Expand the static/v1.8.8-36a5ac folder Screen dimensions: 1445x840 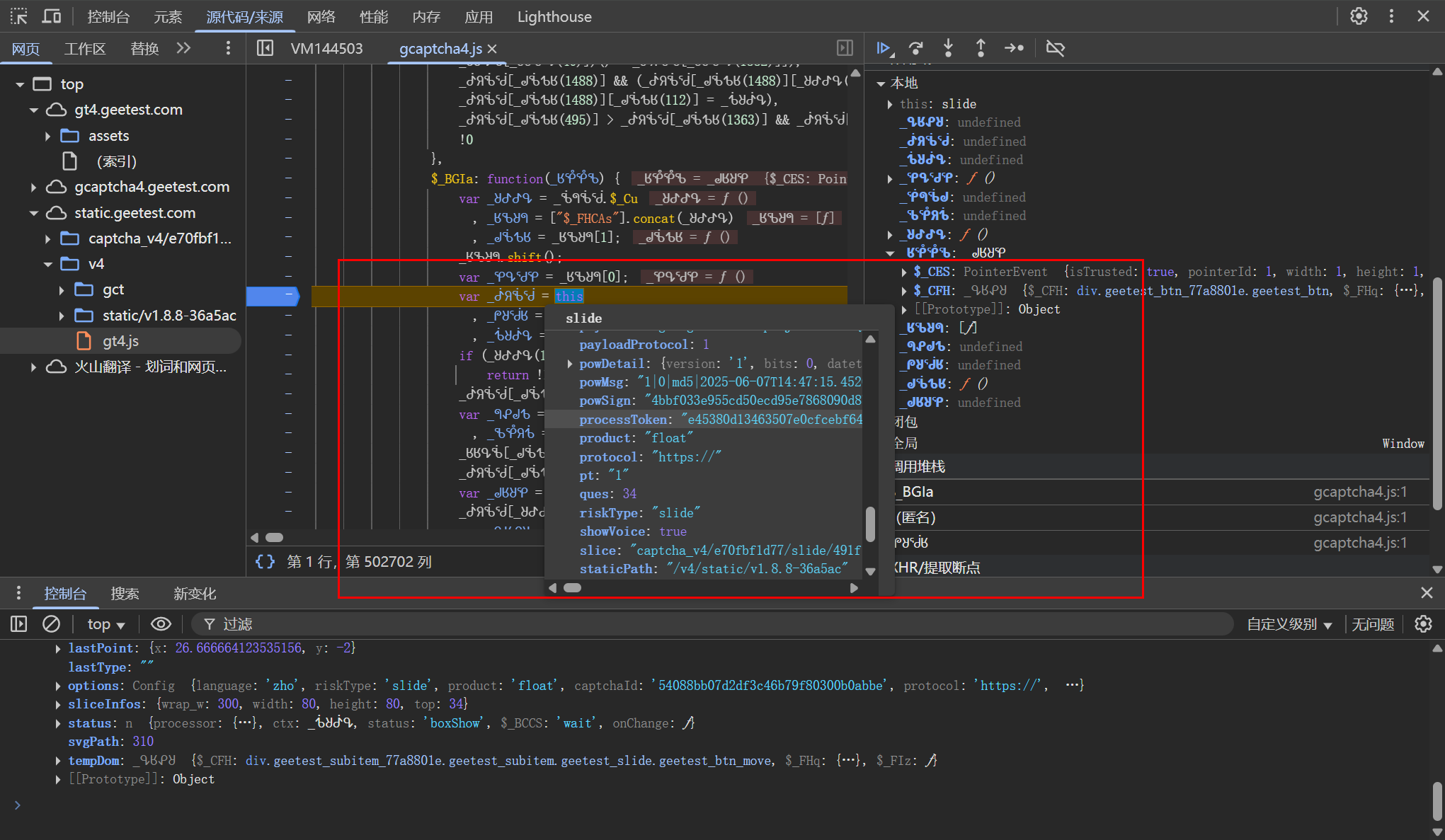pyautogui.click(x=62, y=316)
